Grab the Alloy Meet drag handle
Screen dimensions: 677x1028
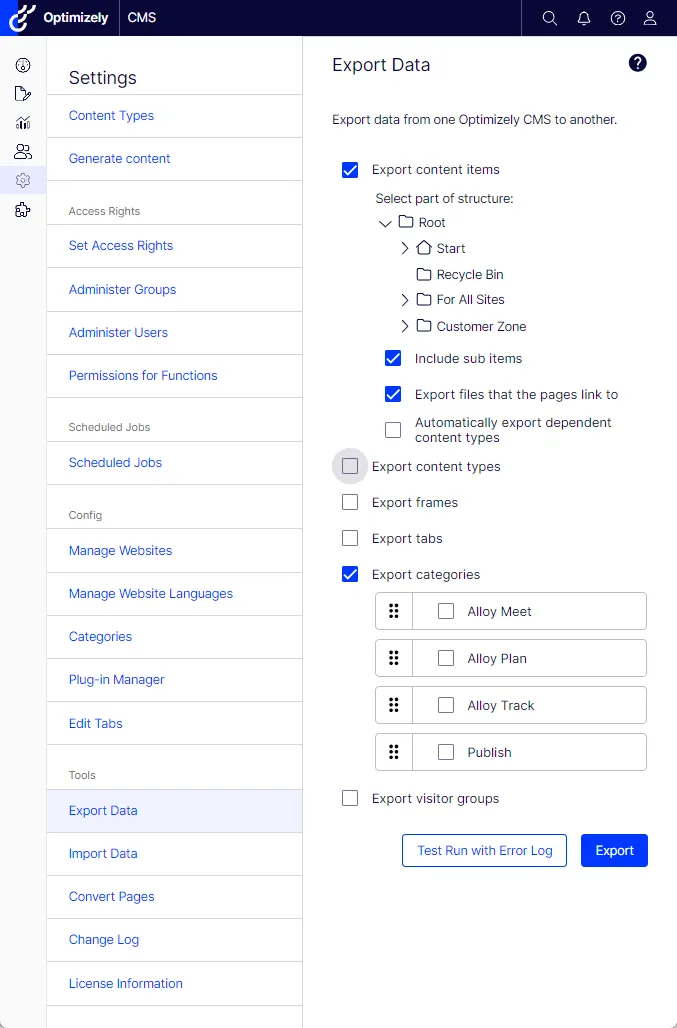(394, 612)
